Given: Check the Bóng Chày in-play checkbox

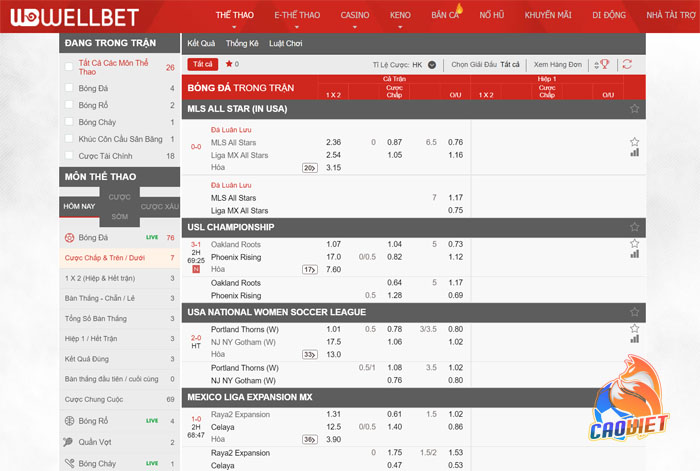Looking at the screenshot, I should (x=69, y=121).
